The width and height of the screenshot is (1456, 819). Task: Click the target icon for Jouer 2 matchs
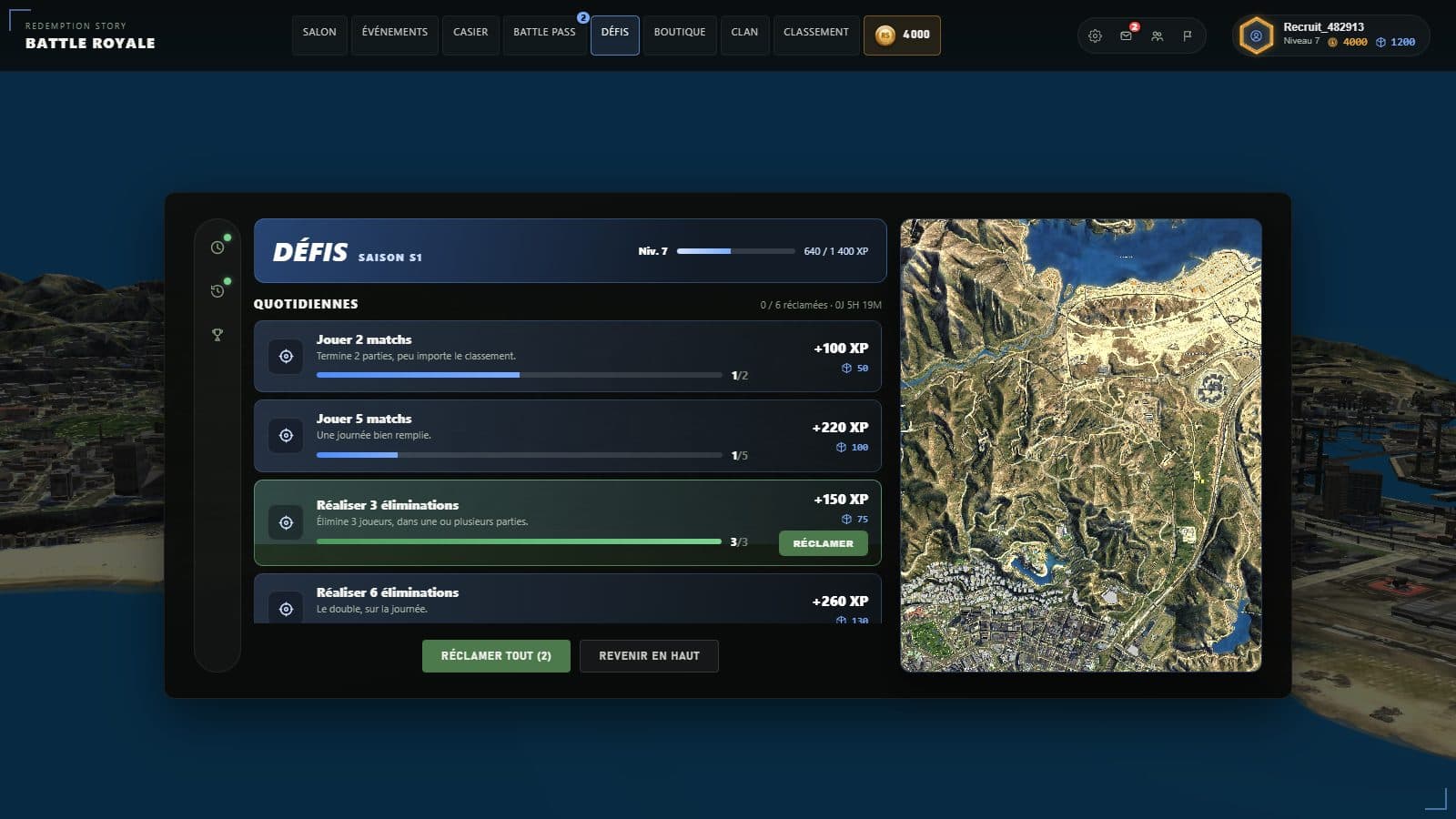(x=286, y=357)
